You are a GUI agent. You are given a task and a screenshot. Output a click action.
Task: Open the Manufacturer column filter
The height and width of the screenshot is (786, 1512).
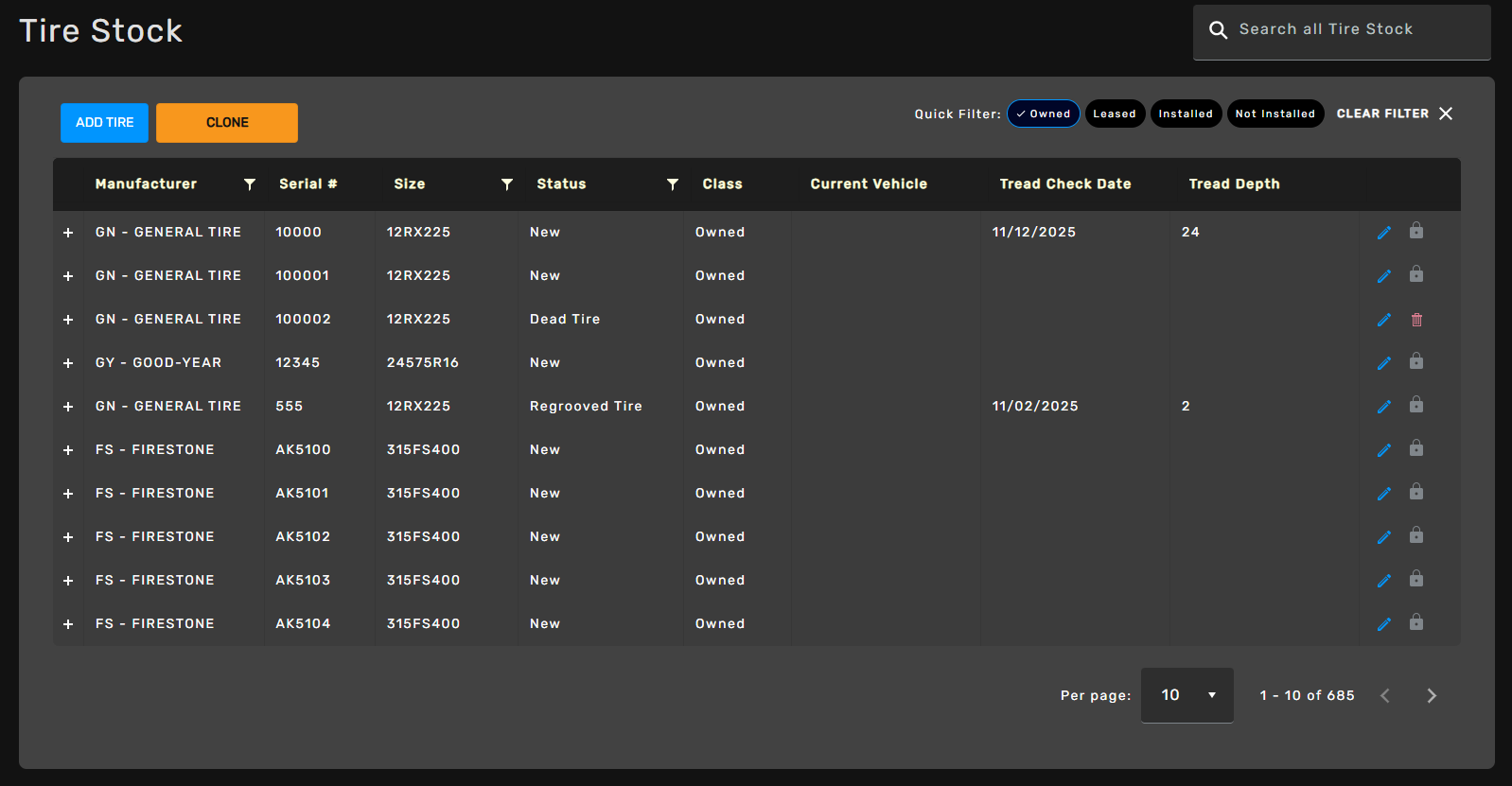[250, 184]
